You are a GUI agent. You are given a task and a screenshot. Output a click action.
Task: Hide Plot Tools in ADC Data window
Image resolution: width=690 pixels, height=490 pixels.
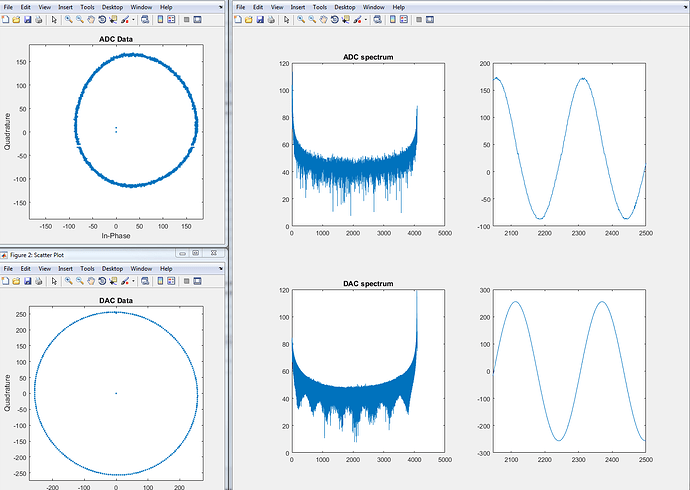(186, 20)
